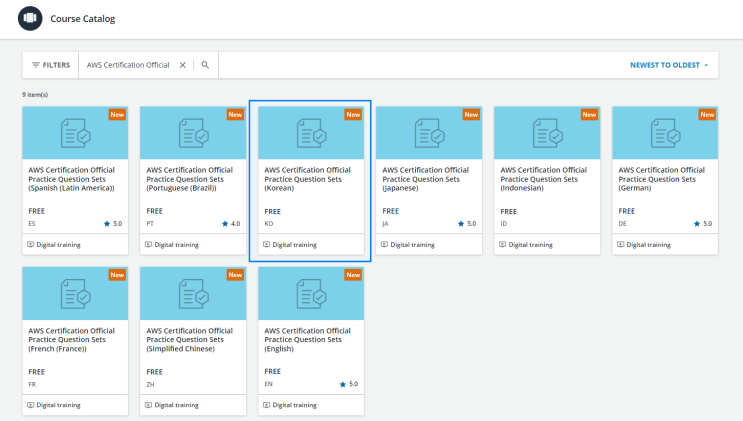Click the German course title
The image size is (743, 421).
(x=661, y=179)
